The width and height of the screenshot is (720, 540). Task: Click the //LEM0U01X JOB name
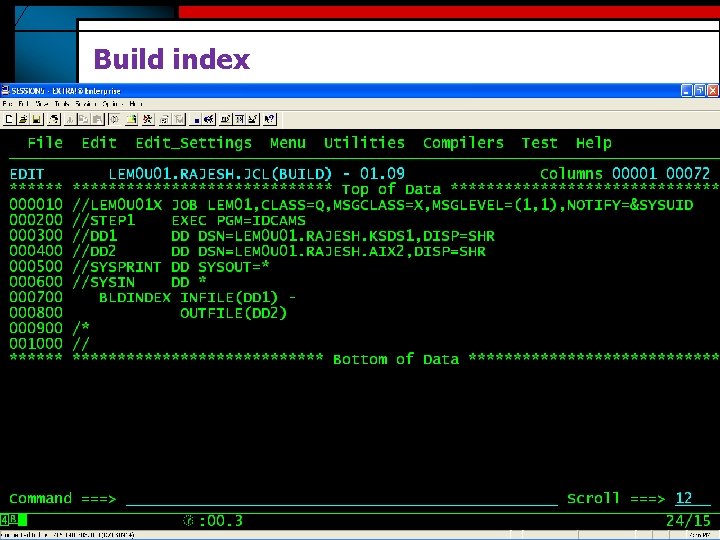tap(117, 205)
